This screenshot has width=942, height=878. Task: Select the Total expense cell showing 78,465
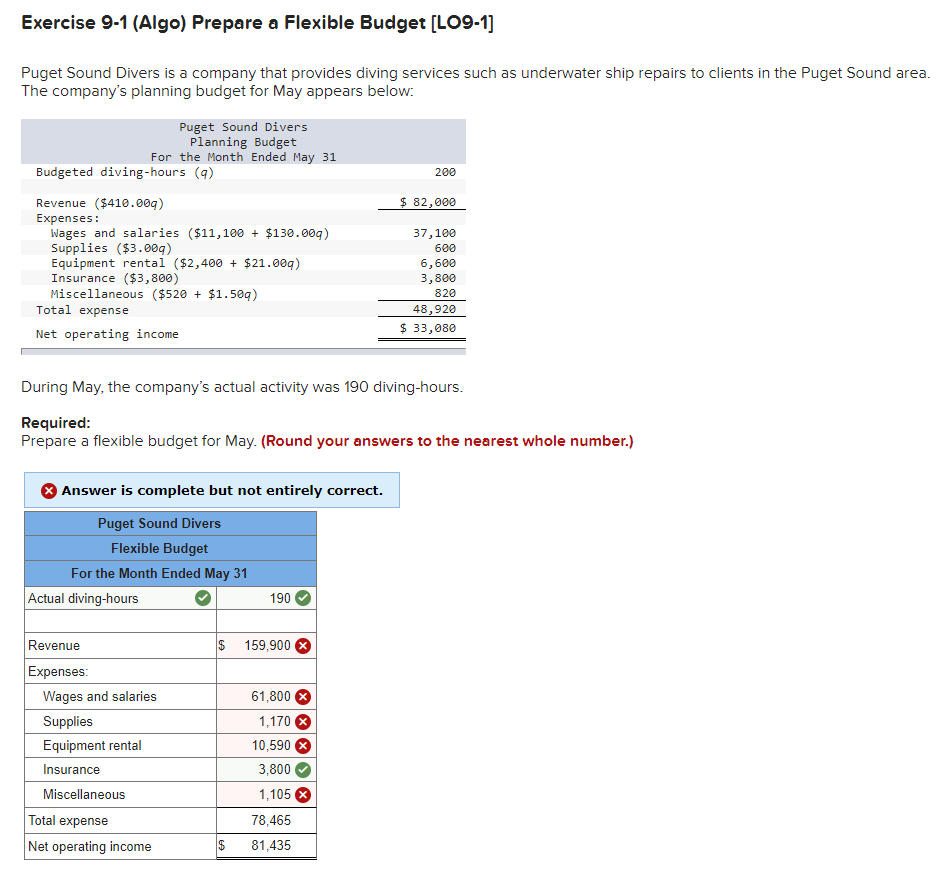(x=265, y=820)
